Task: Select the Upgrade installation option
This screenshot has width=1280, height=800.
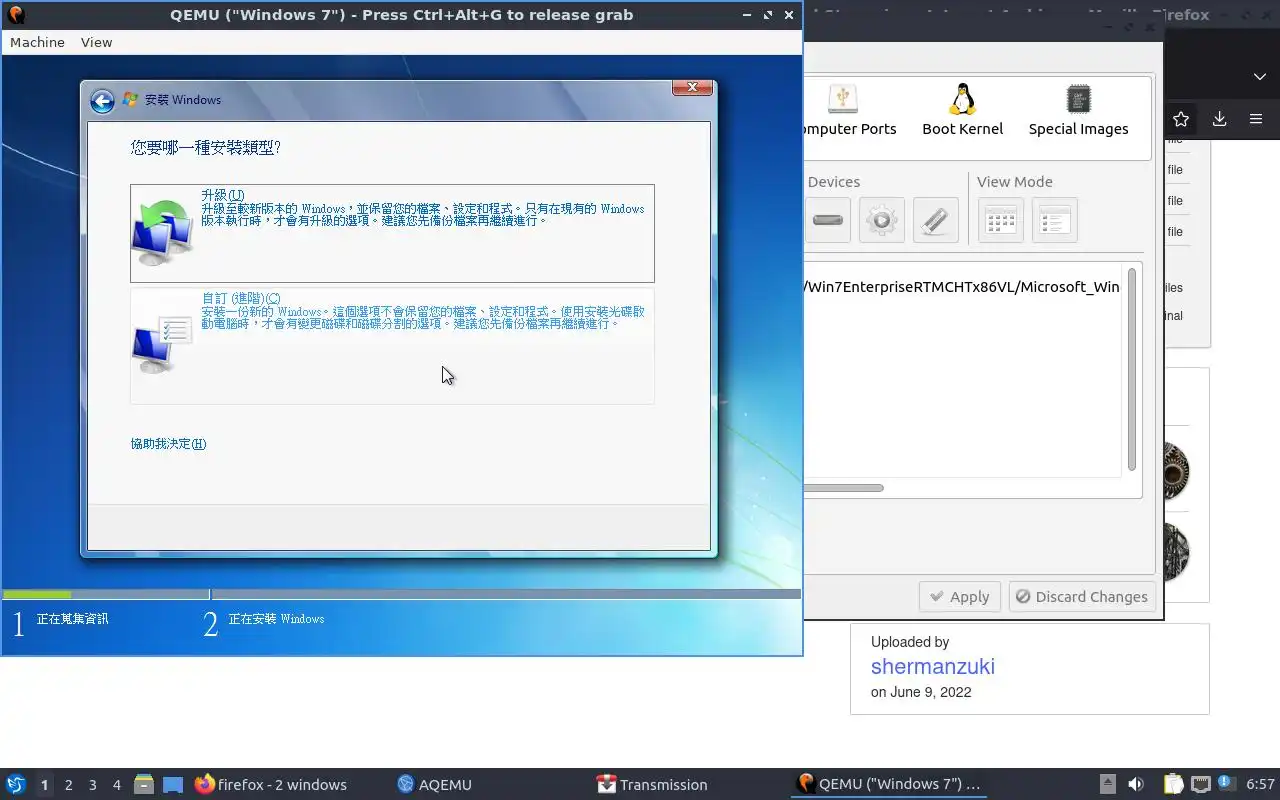Action: 392,233
